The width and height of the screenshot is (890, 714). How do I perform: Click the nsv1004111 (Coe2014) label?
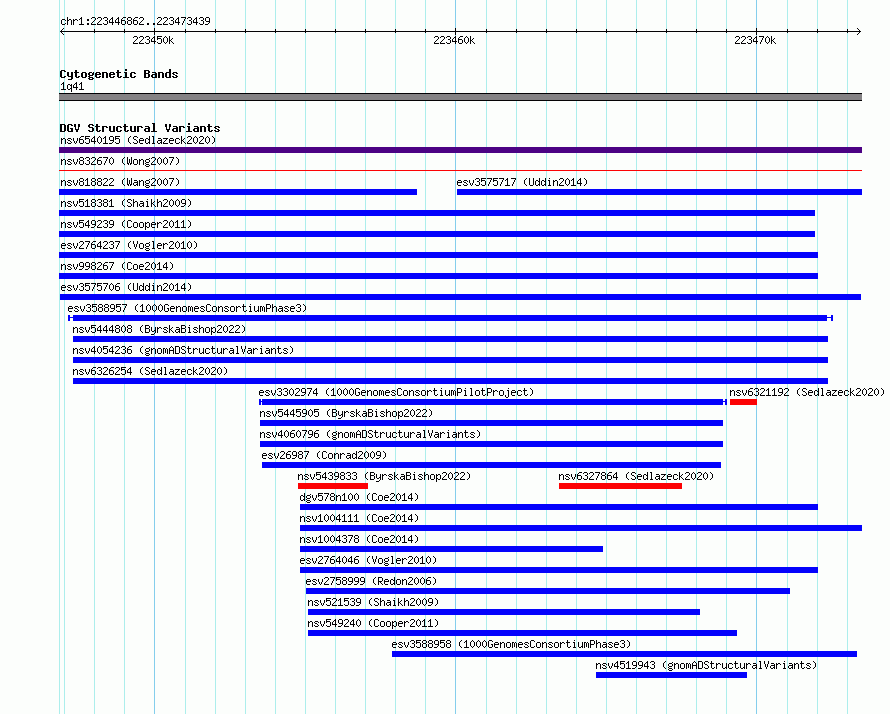pyautogui.click(x=359, y=518)
